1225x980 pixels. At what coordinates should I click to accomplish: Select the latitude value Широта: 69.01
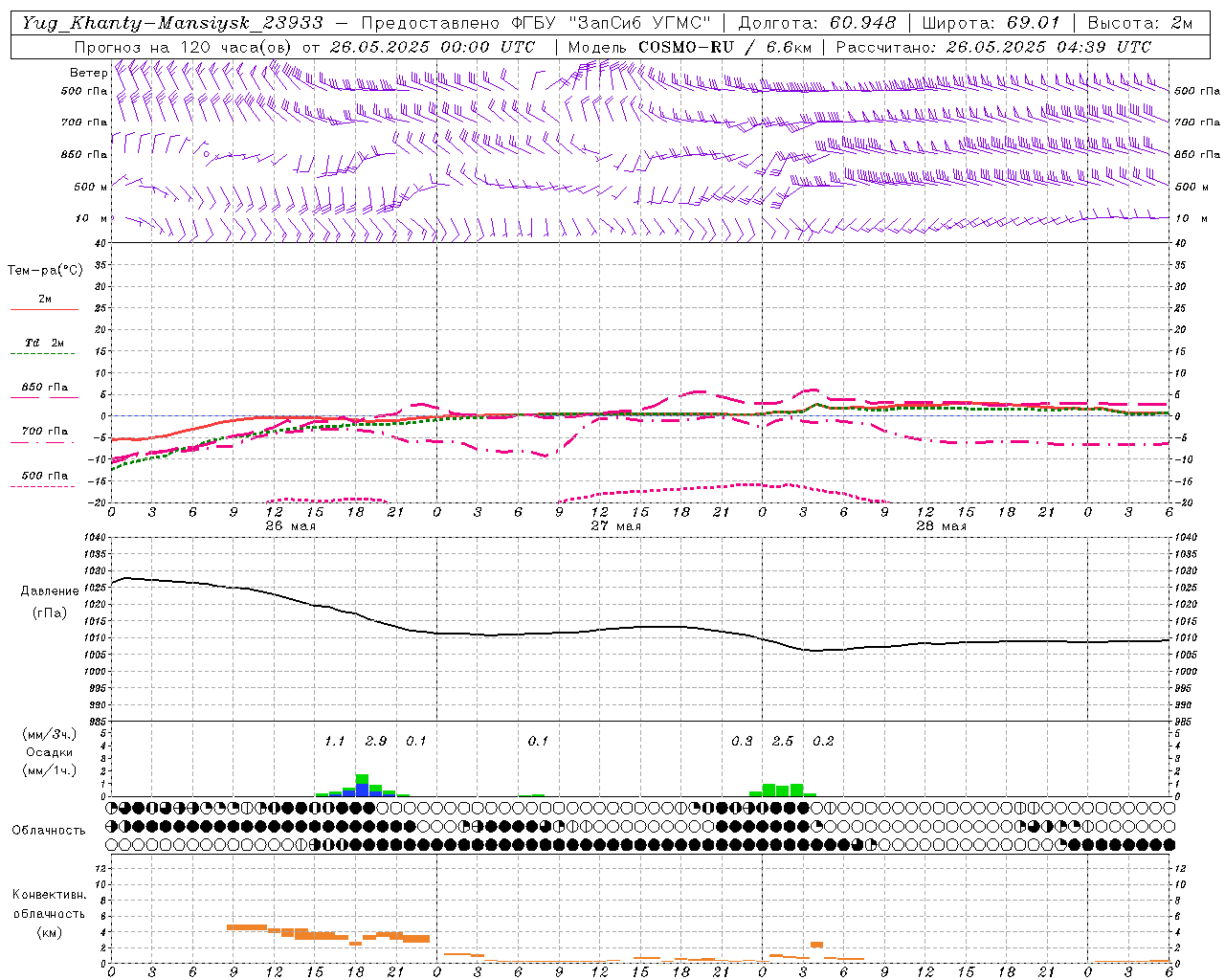point(991,23)
